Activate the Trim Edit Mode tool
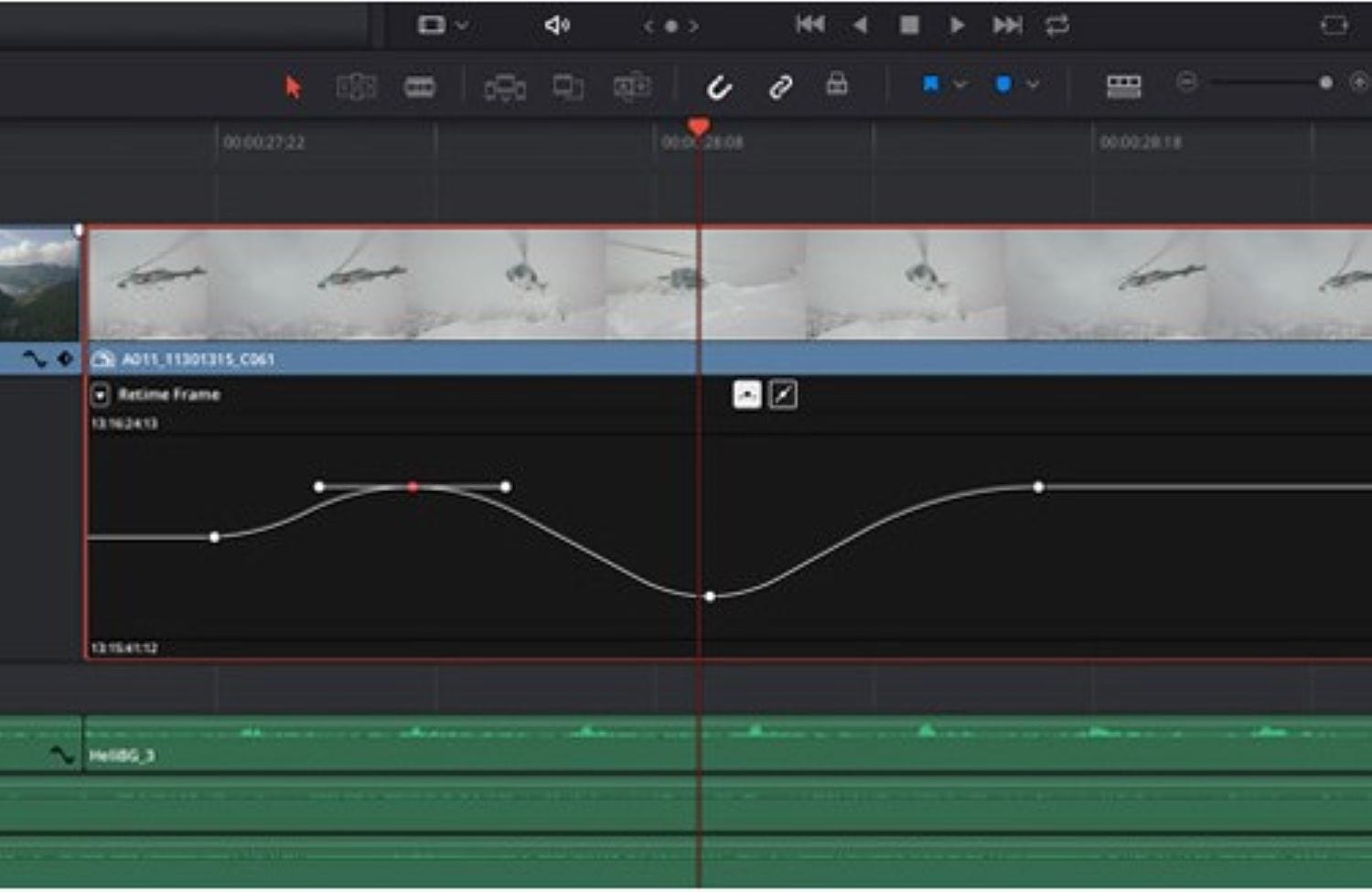The width and height of the screenshot is (1372, 892). [356, 87]
